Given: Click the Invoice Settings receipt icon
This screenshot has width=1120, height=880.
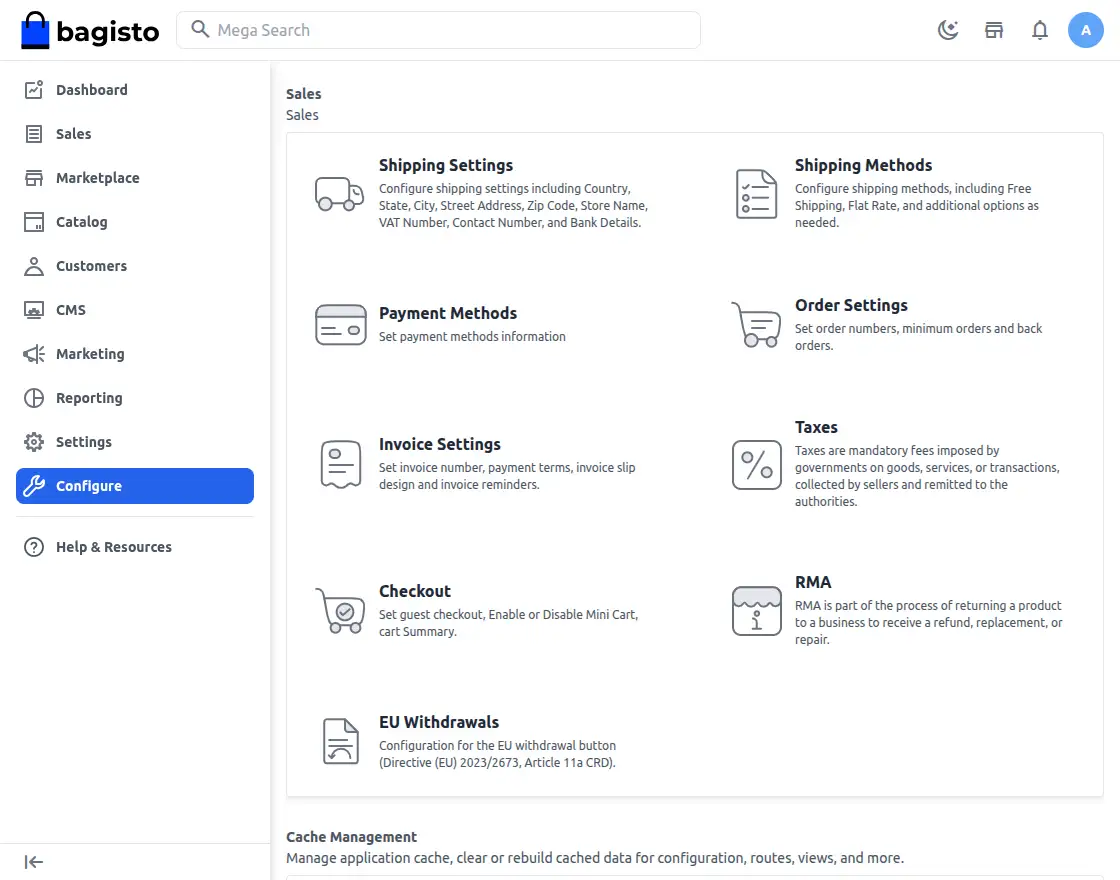Looking at the screenshot, I should pos(341,464).
